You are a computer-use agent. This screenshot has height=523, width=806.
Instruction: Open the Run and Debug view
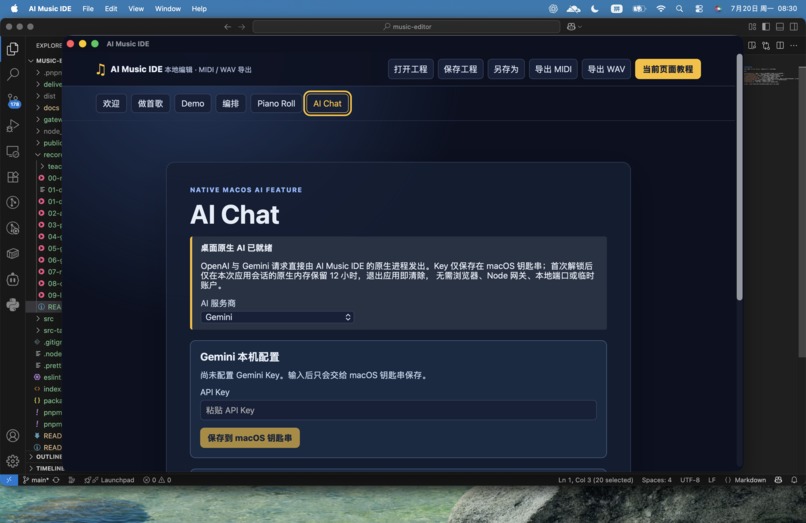pyautogui.click(x=13, y=126)
